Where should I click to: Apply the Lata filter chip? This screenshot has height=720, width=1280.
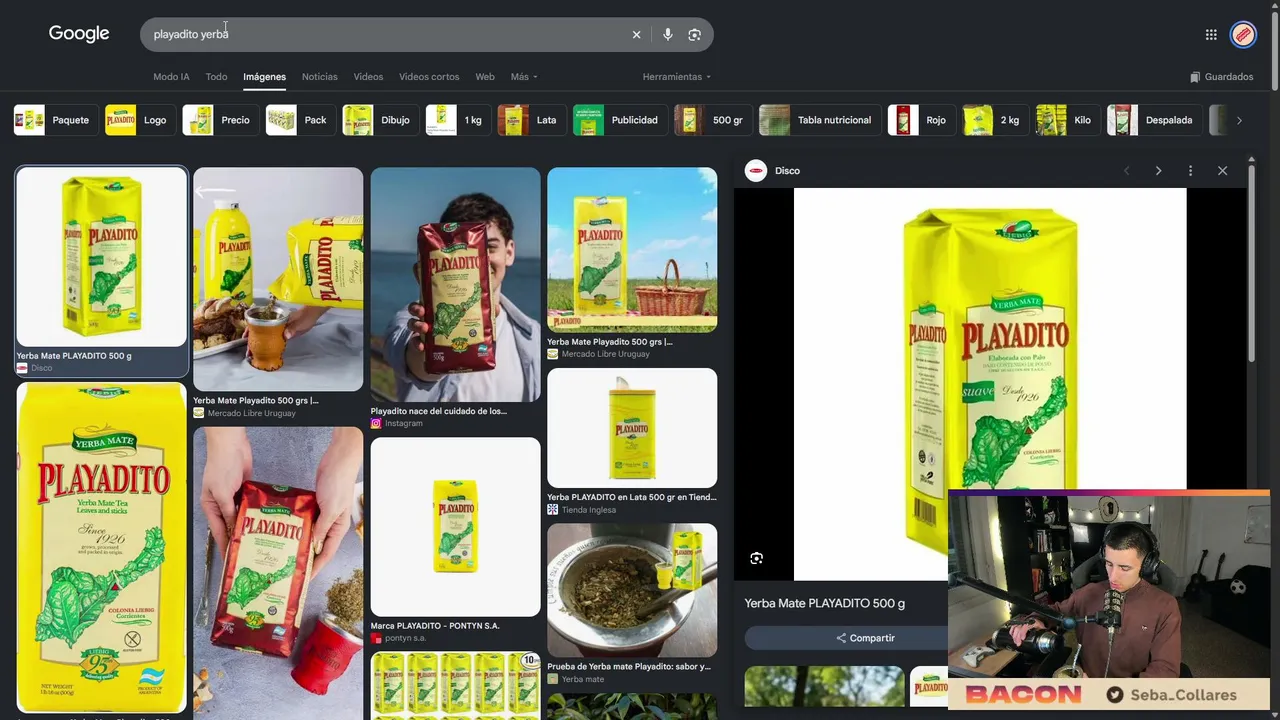tap(531, 120)
